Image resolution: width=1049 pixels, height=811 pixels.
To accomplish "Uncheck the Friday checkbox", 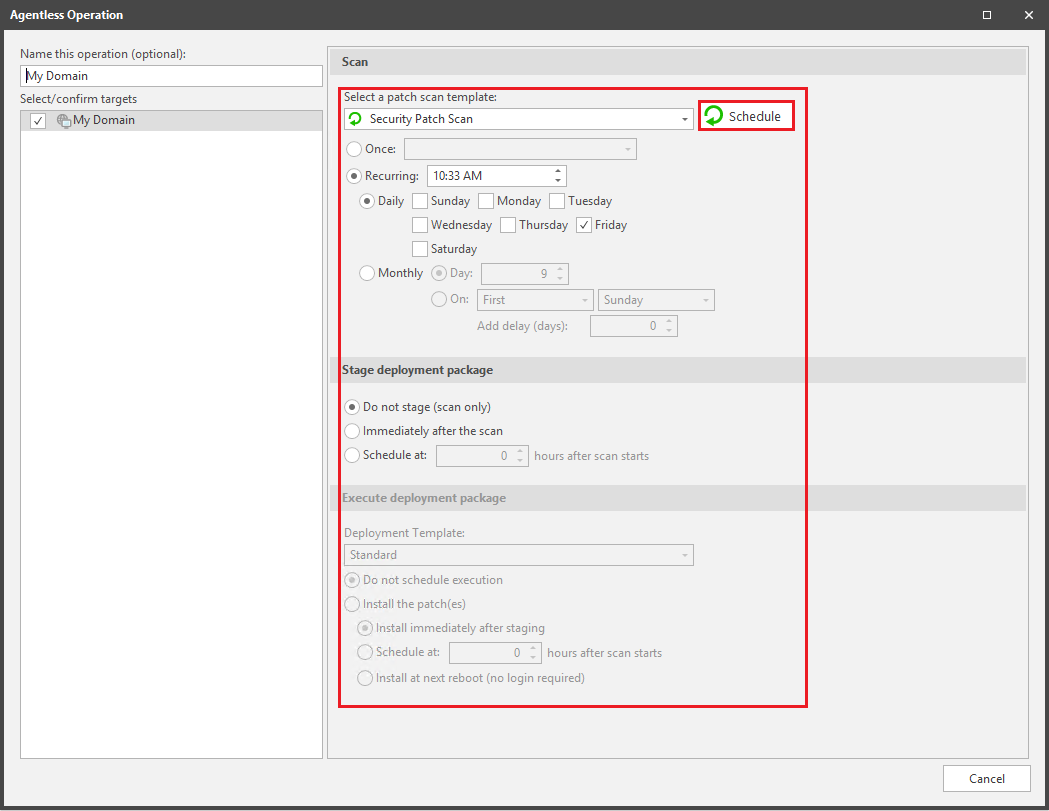I will tap(584, 224).
